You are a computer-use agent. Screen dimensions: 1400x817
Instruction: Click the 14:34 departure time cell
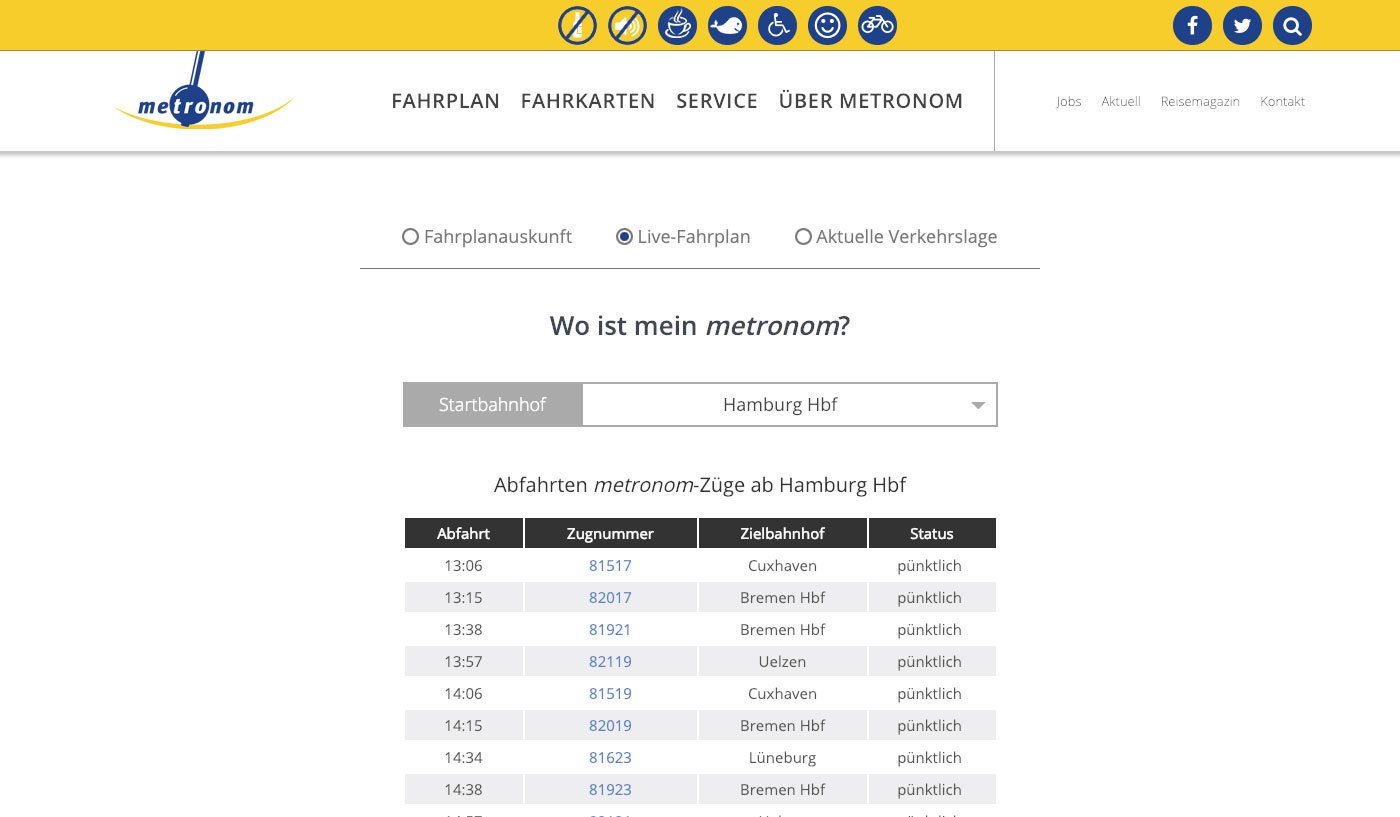point(464,758)
